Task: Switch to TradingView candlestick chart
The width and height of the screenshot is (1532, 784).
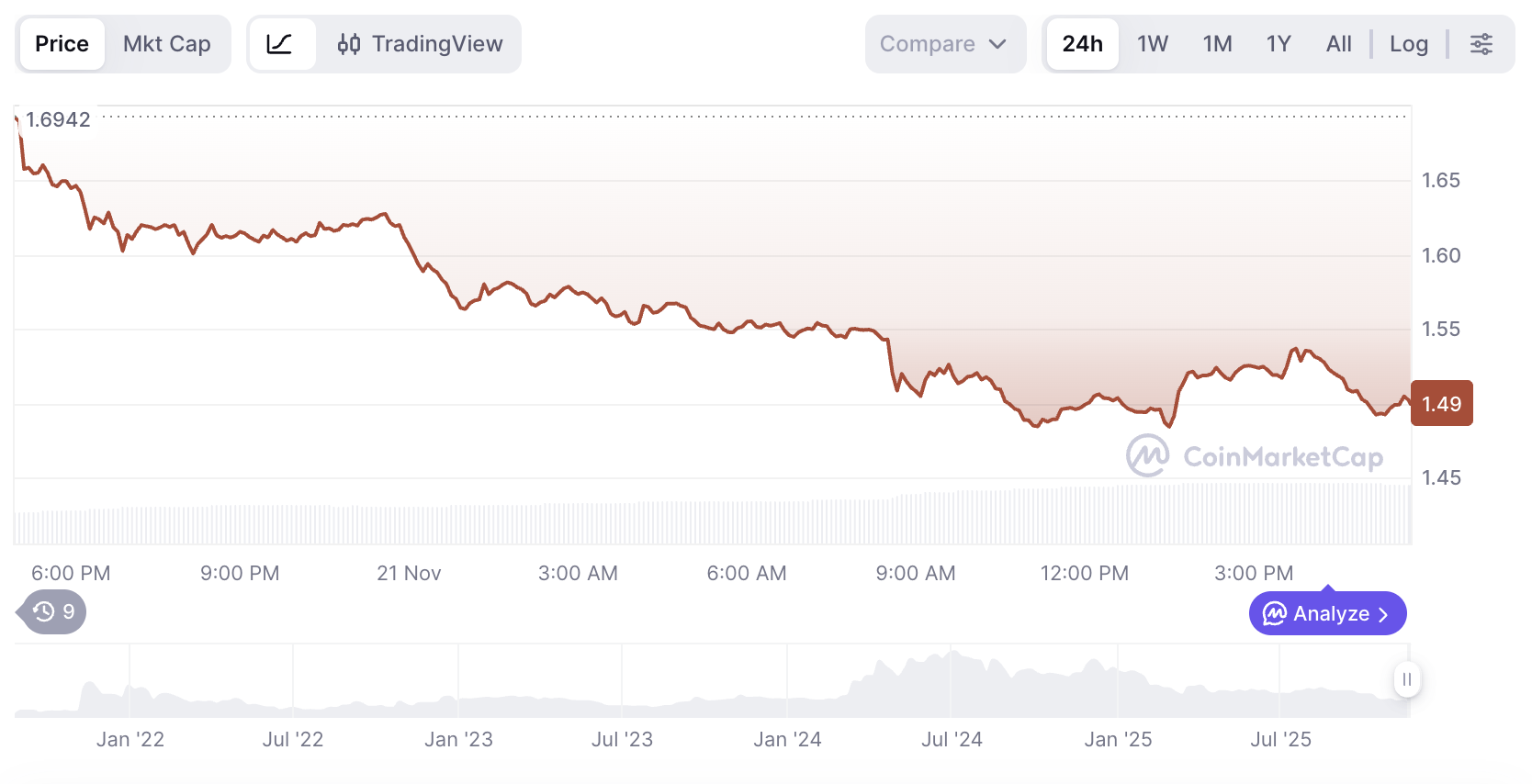Action: point(421,44)
